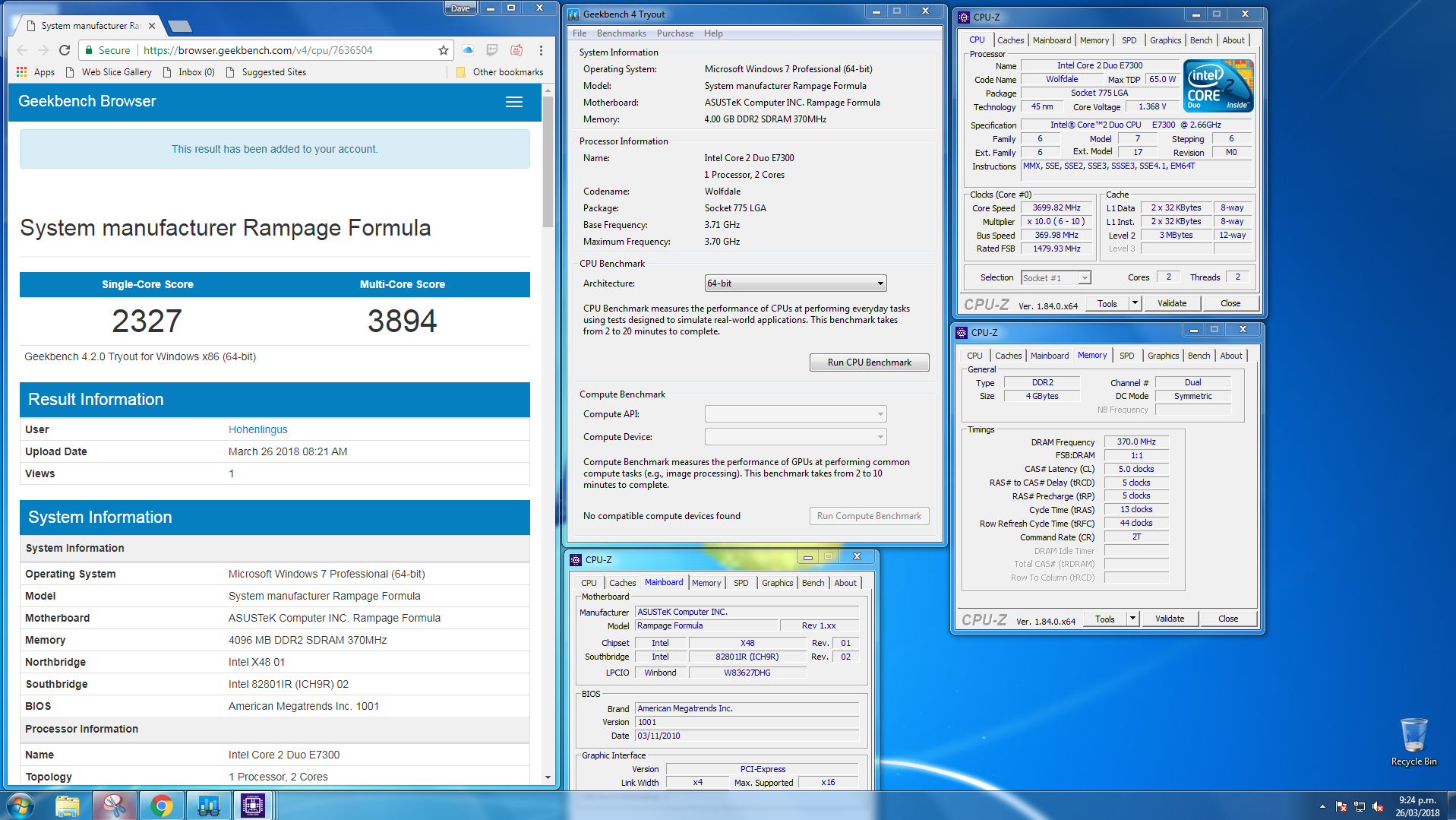Select Memory tab in Mainboard CPU-Z window
This screenshot has width=1456, height=820.
click(706, 583)
